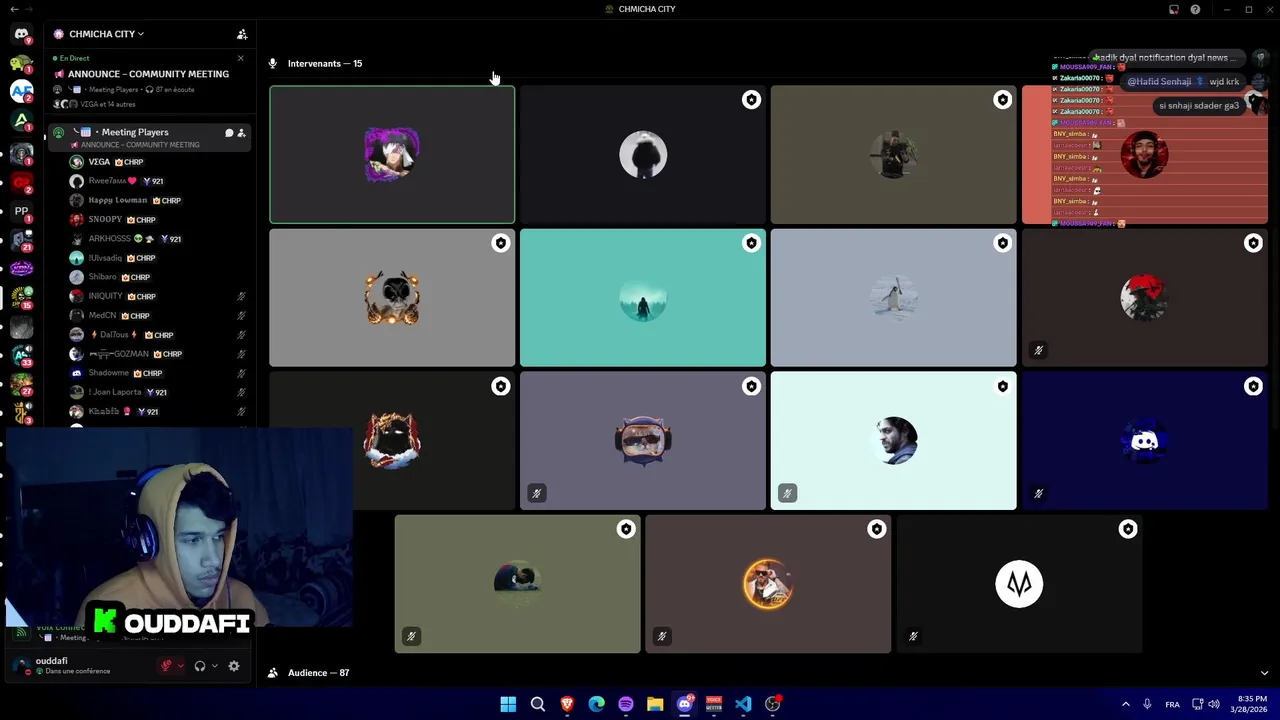Open the microphone input options arrow

point(180,666)
